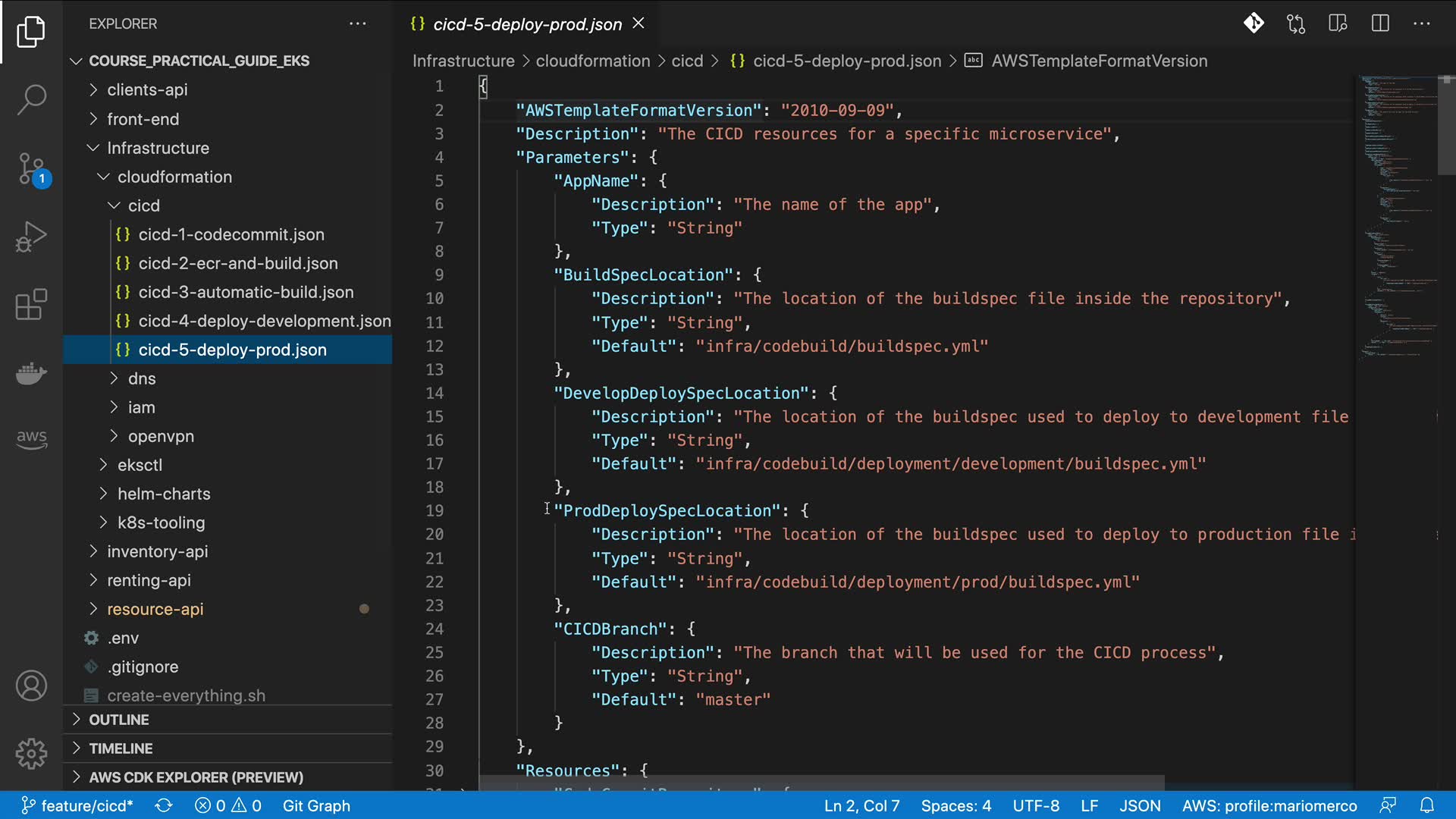Viewport: 1456px width, 819px height.
Task: Expand the helm-charts folder
Action: pyautogui.click(x=164, y=494)
